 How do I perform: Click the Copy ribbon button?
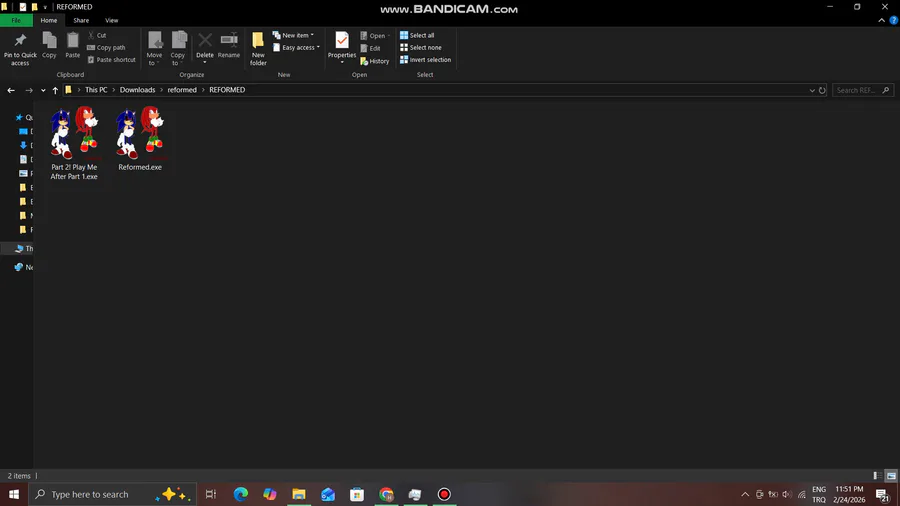click(49, 45)
